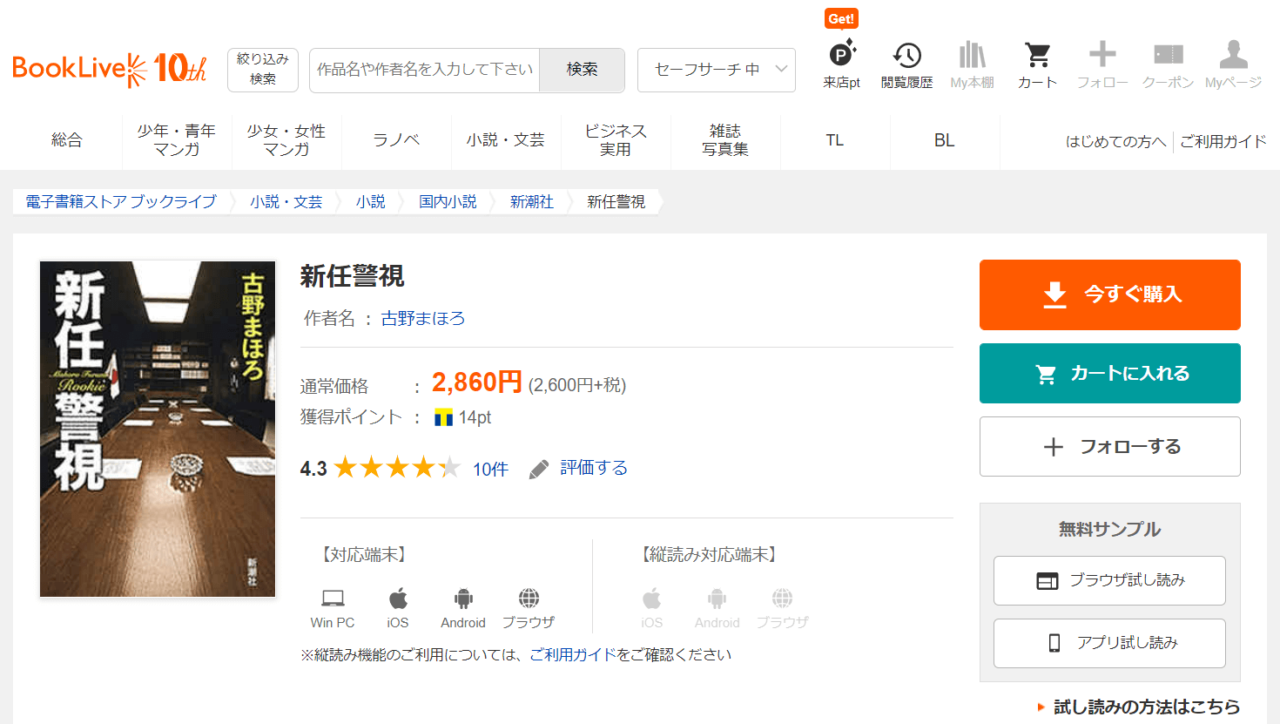Toggle follow with フォローする button
The image size is (1280, 724).
(x=1109, y=447)
